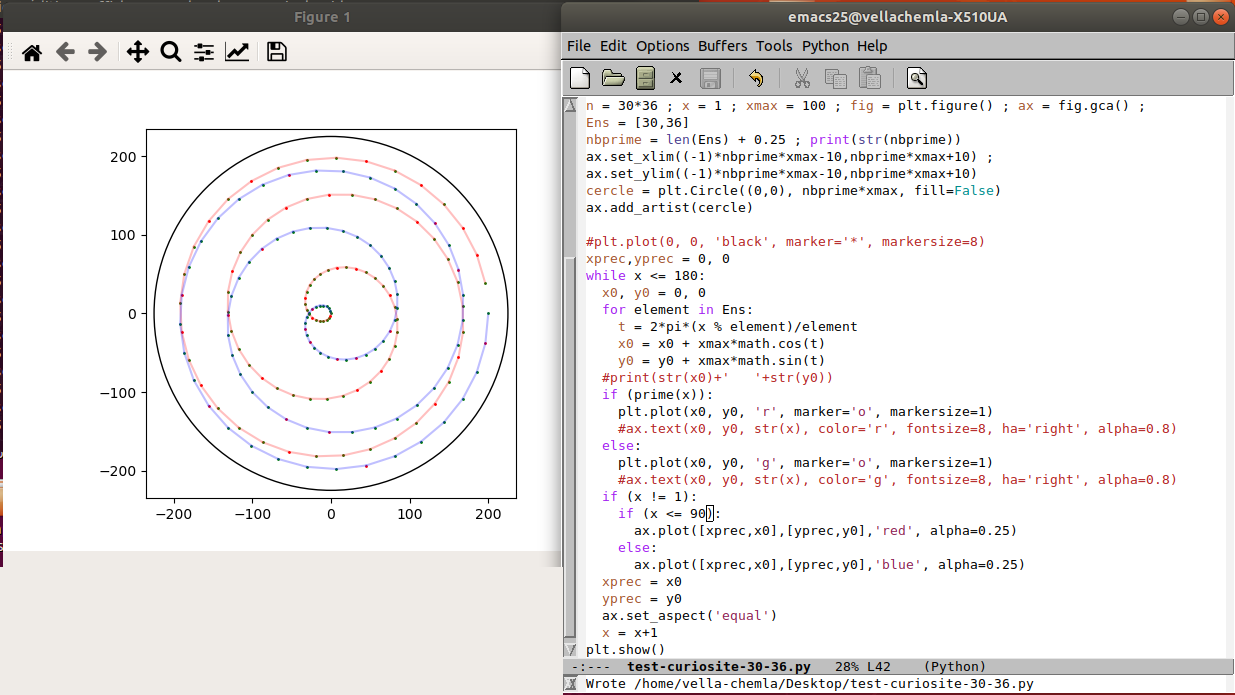Image resolution: width=1235 pixels, height=695 pixels.
Task: Click the New file icon in Emacs
Action: click(x=580, y=78)
